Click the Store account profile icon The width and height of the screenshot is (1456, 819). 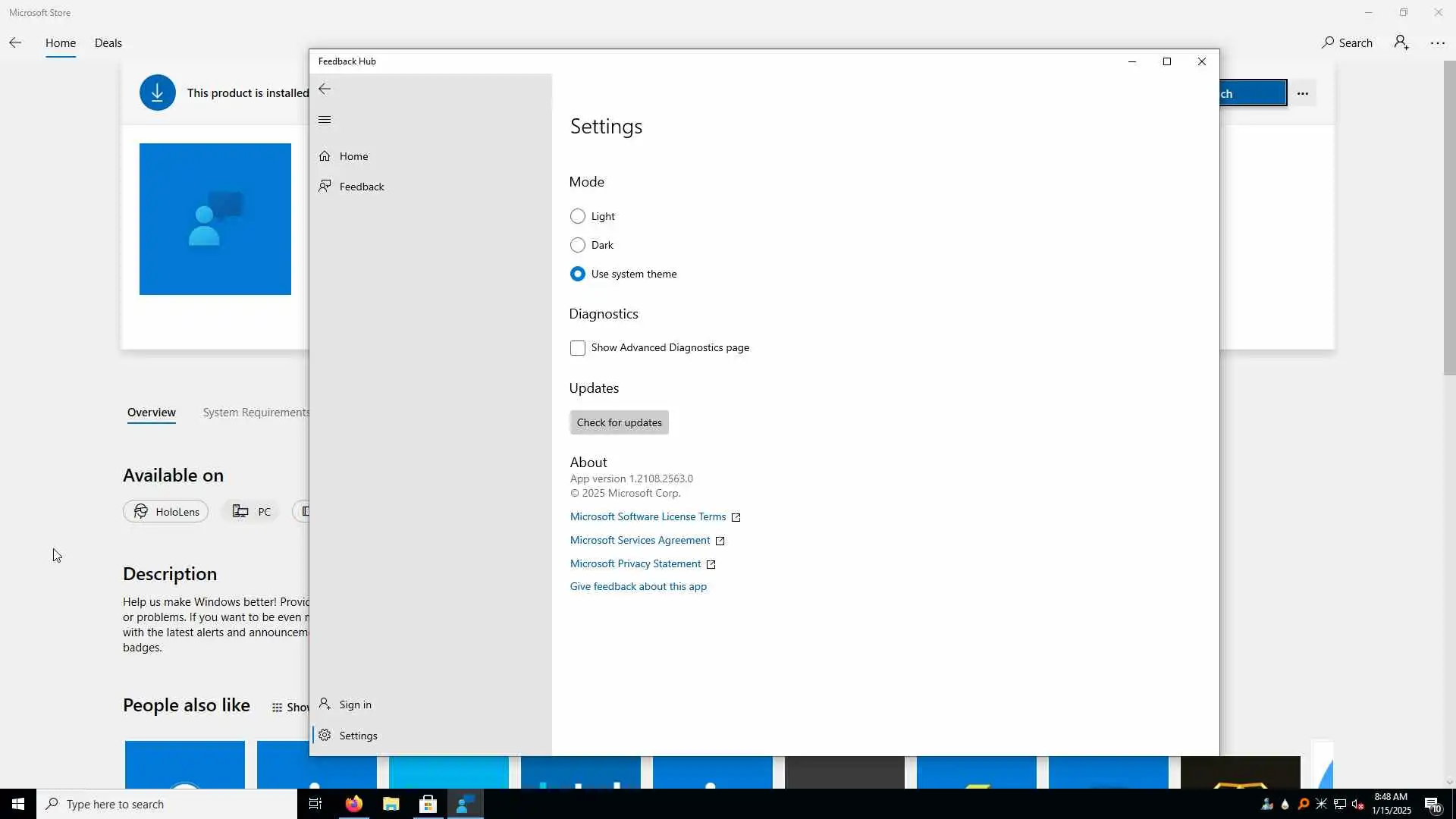pyautogui.click(x=1401, y=42)
